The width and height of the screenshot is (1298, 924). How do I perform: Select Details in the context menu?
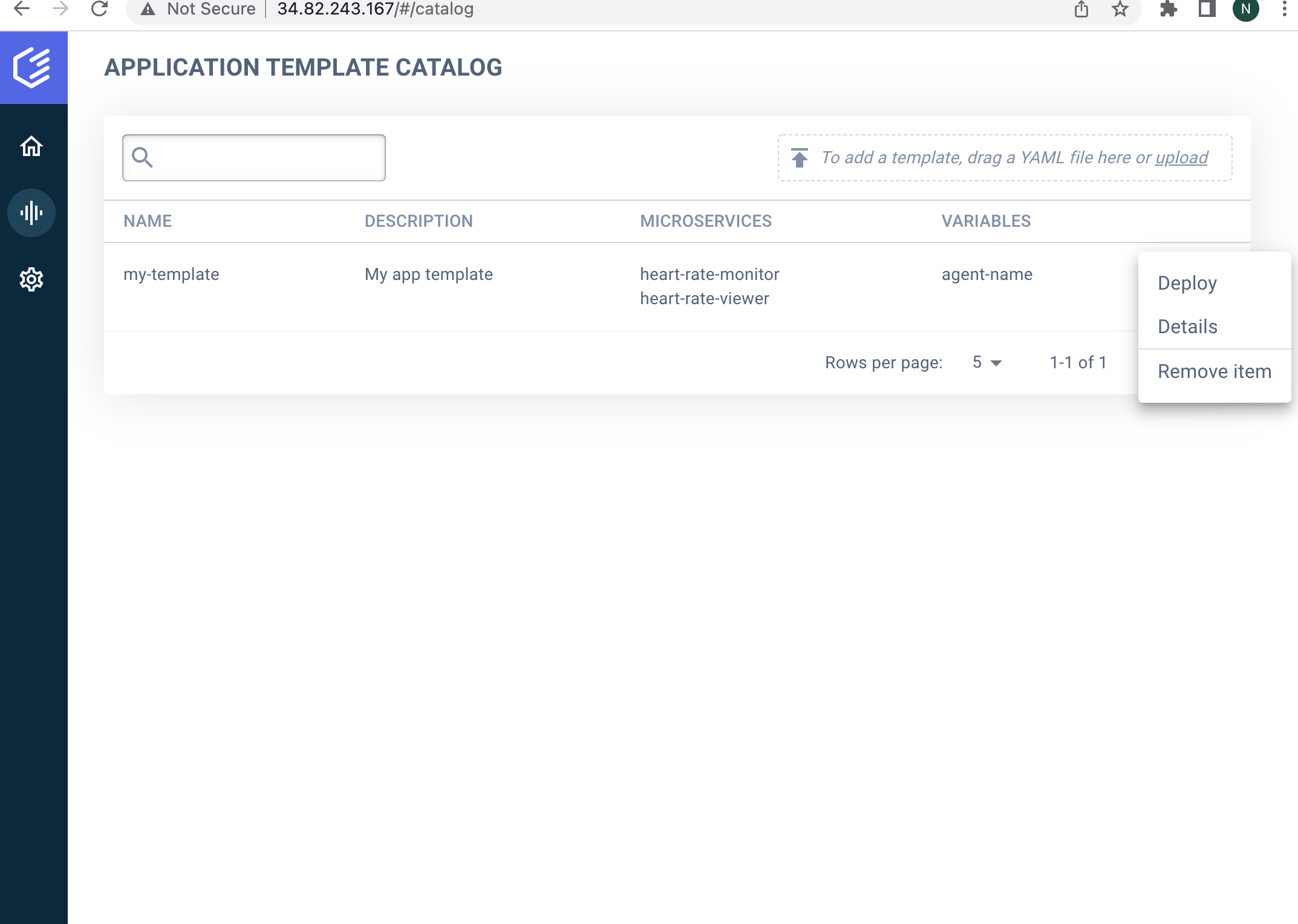(x=1187, y=326)
